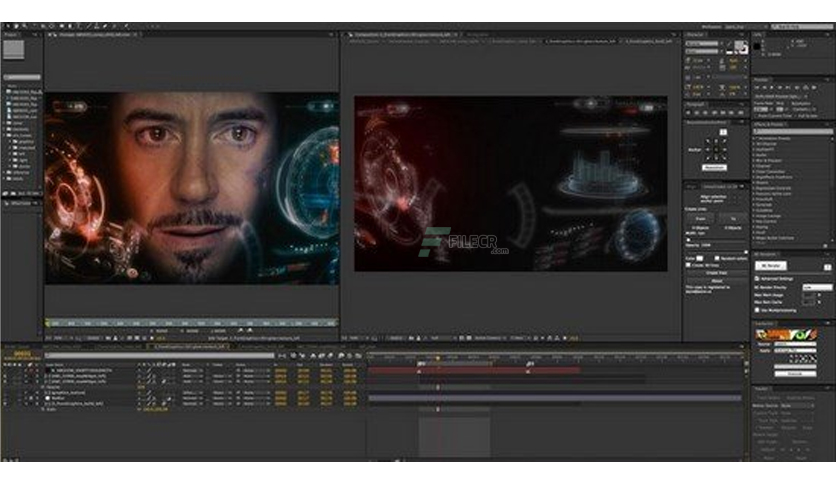Toggle Hide Shy Layers timeline switch

click(x=313, y=356)
